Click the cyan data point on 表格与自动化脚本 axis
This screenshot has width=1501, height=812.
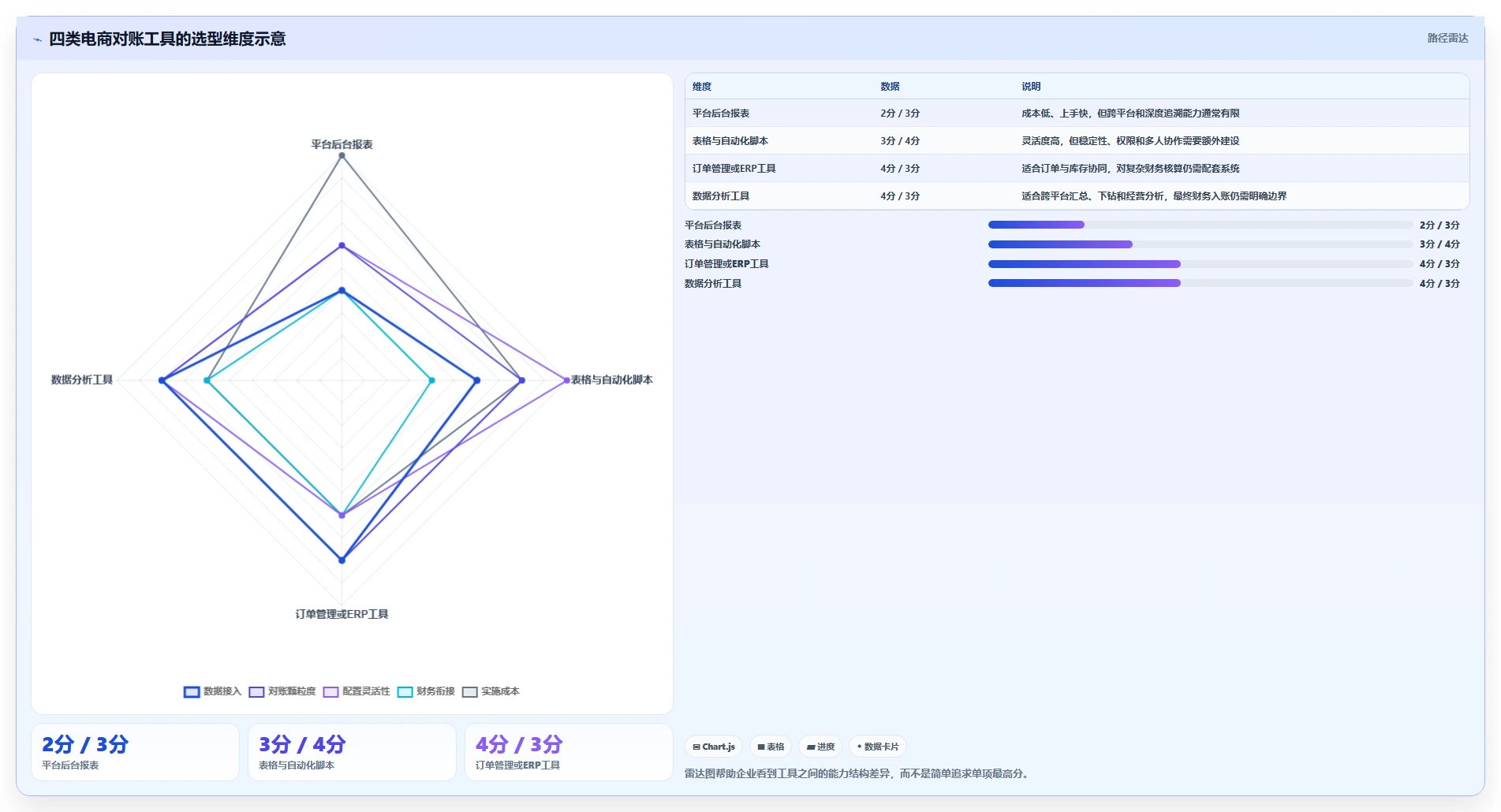point(431,381)
